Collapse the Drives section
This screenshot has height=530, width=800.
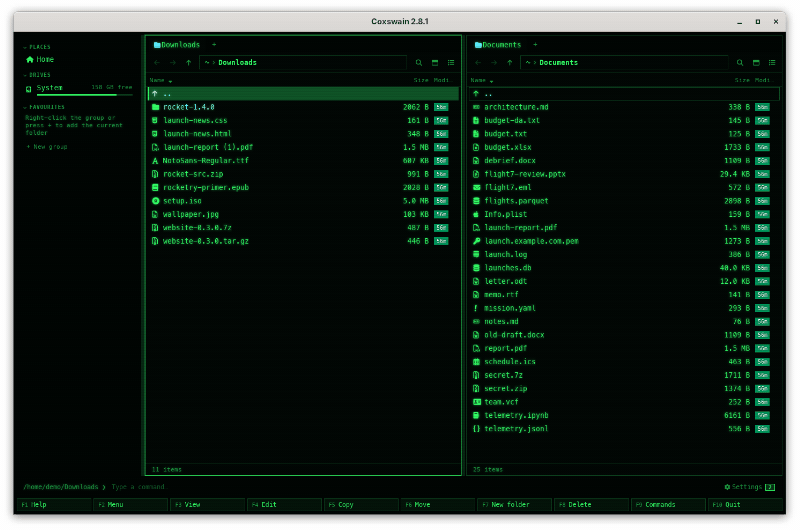24,75
